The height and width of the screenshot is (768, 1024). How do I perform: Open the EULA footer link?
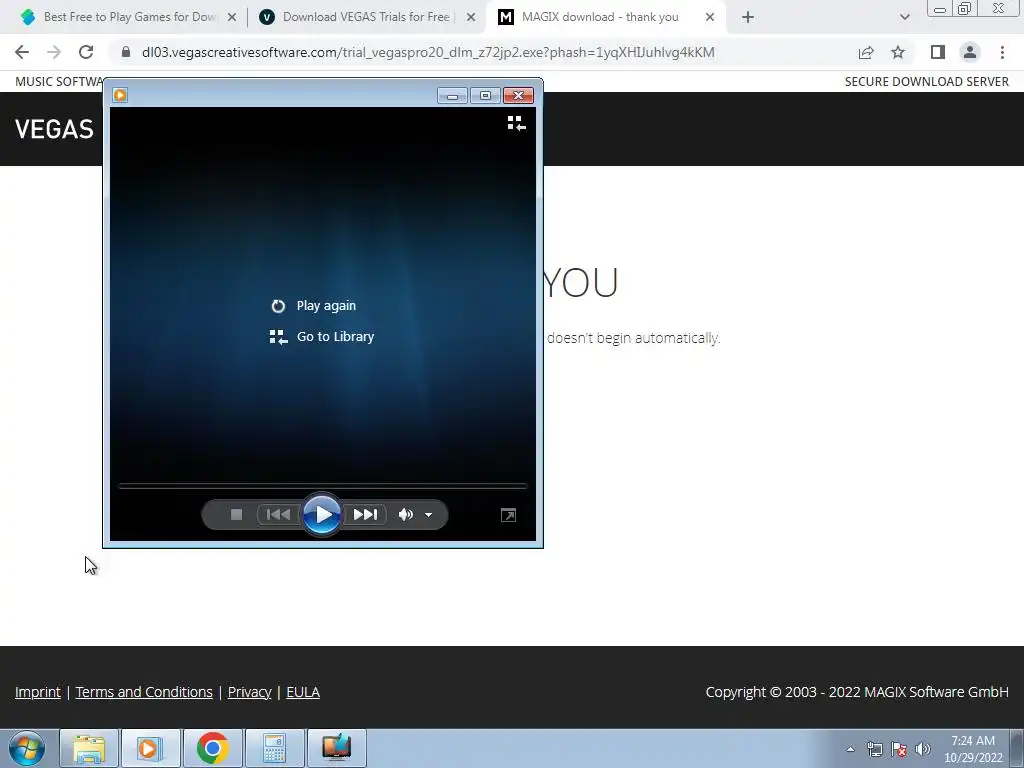[x=303, y=692]
